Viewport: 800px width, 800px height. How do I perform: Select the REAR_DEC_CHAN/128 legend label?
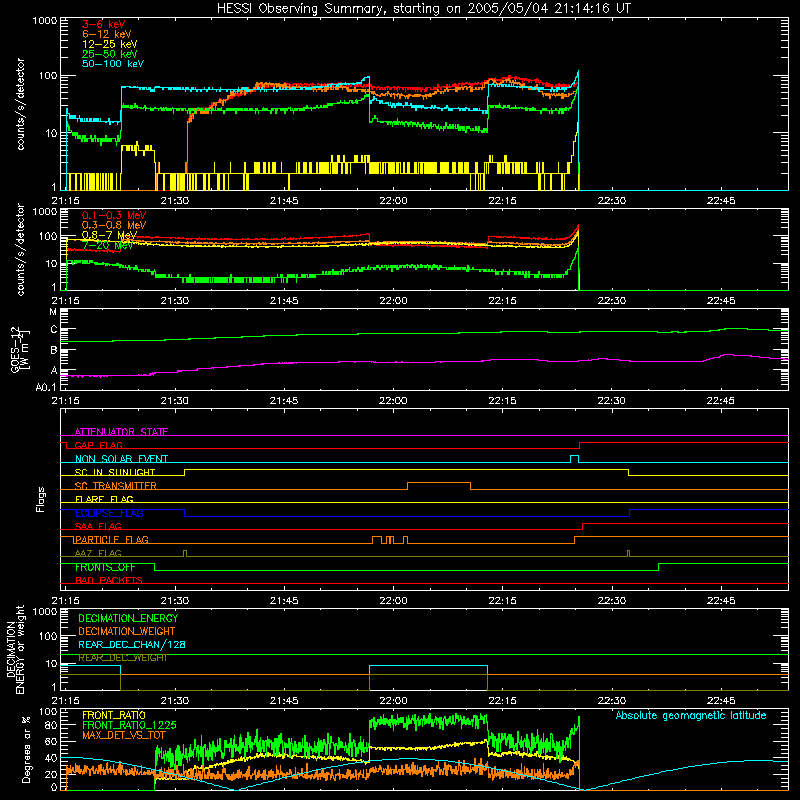click(132, 644)
